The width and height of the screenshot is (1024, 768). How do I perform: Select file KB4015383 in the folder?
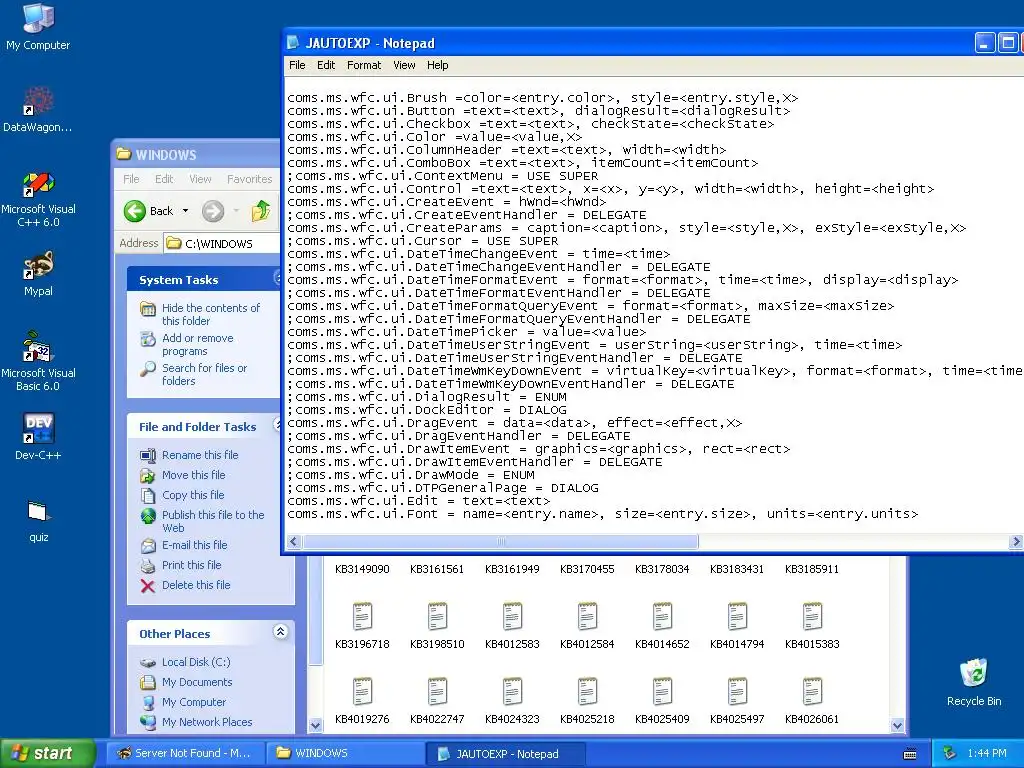pyautogui.click(x=812, y=626)
